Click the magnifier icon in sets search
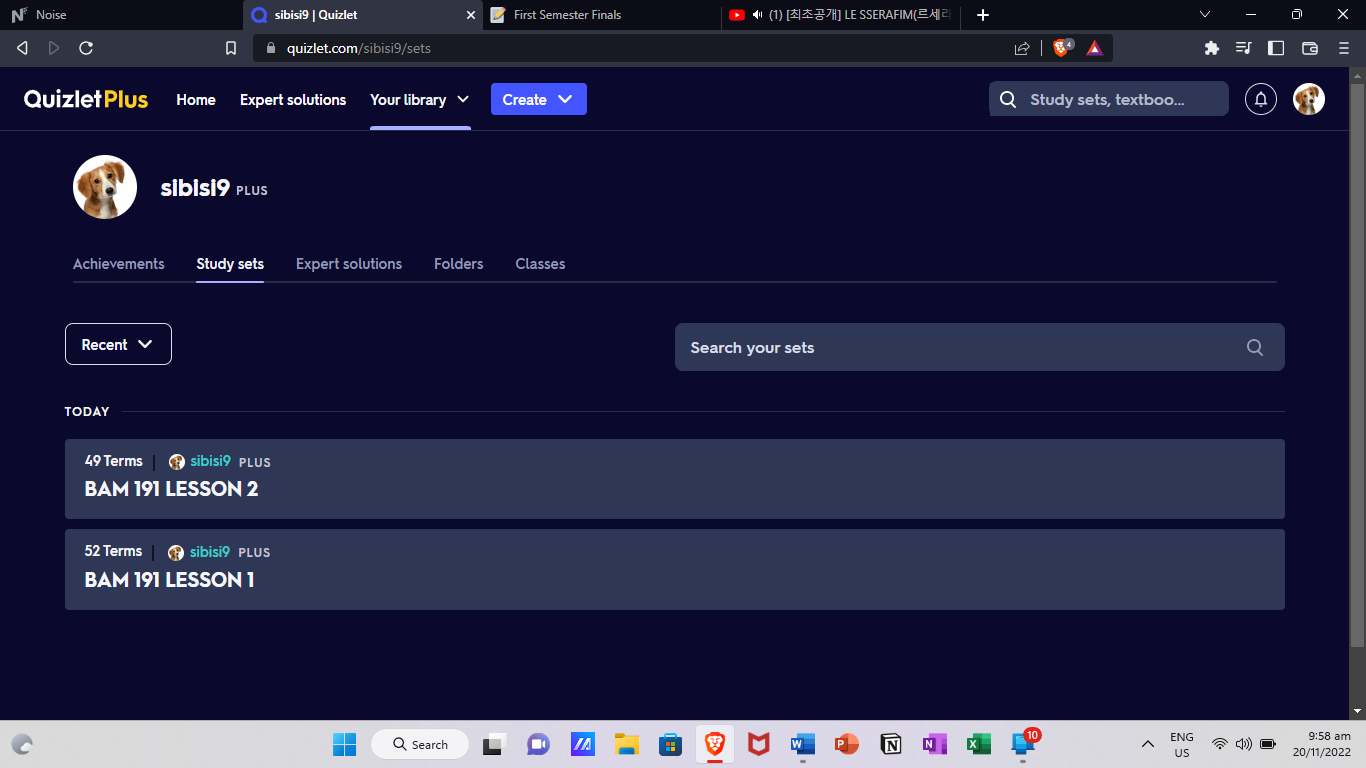This screenshot has width=1366, height=768. tap(1255, 347)
